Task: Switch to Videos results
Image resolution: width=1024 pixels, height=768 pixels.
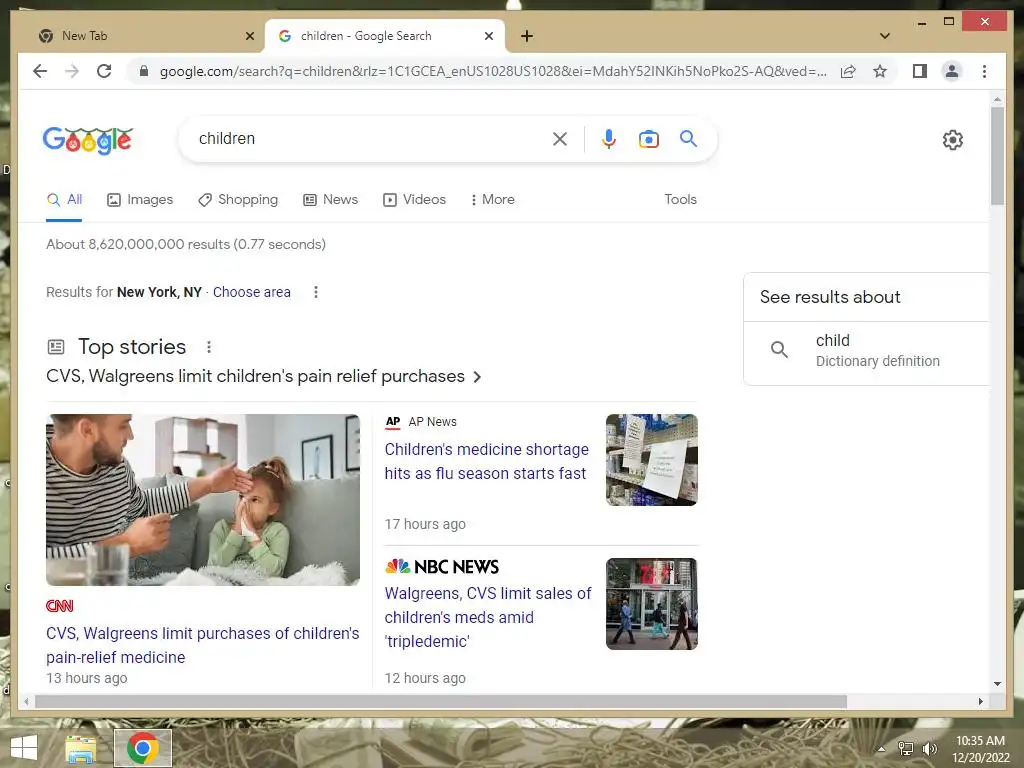Action: coord(414,200)
